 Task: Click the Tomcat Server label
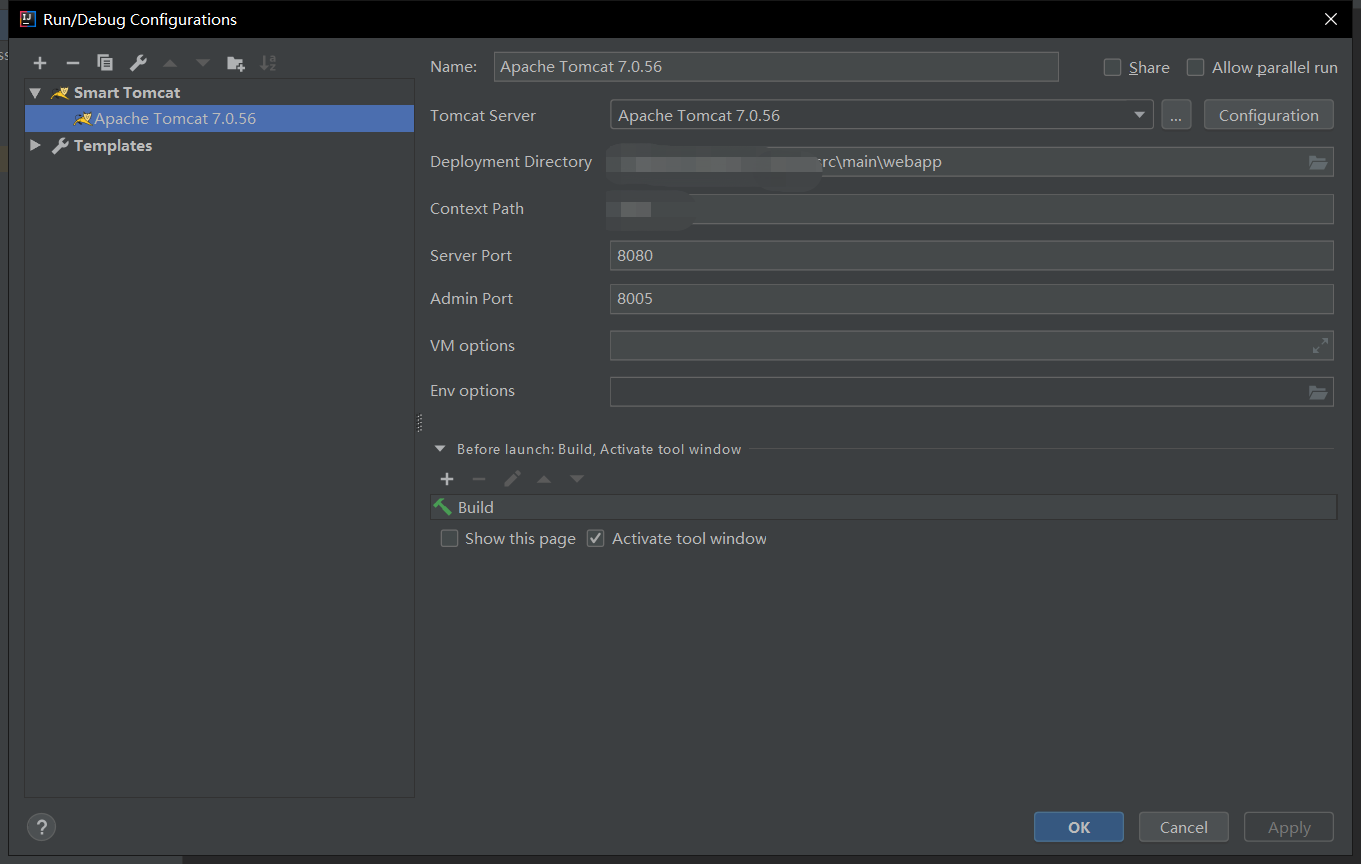(x=483, y=116)
